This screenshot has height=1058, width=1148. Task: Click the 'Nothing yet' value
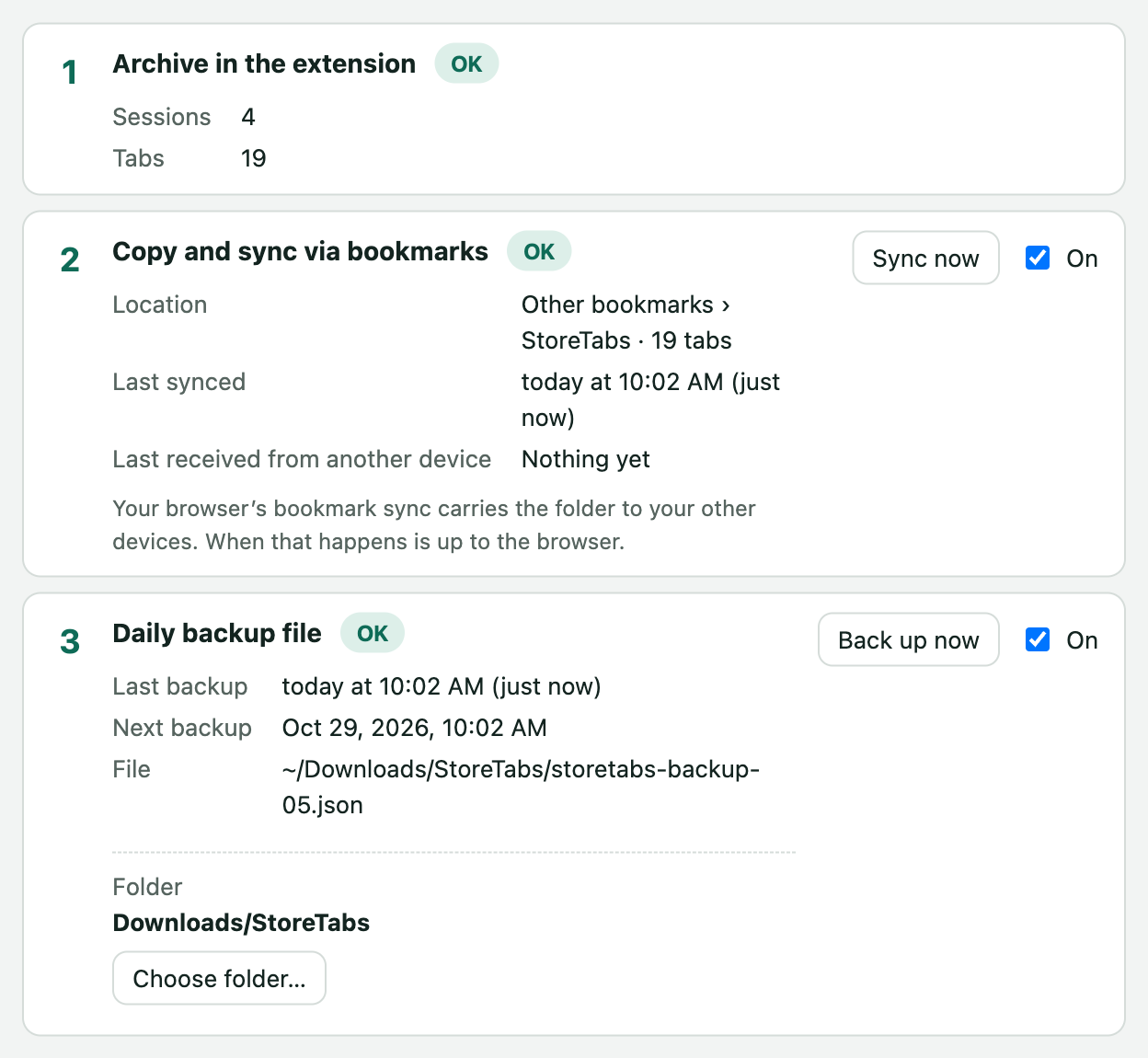(586, 459)
